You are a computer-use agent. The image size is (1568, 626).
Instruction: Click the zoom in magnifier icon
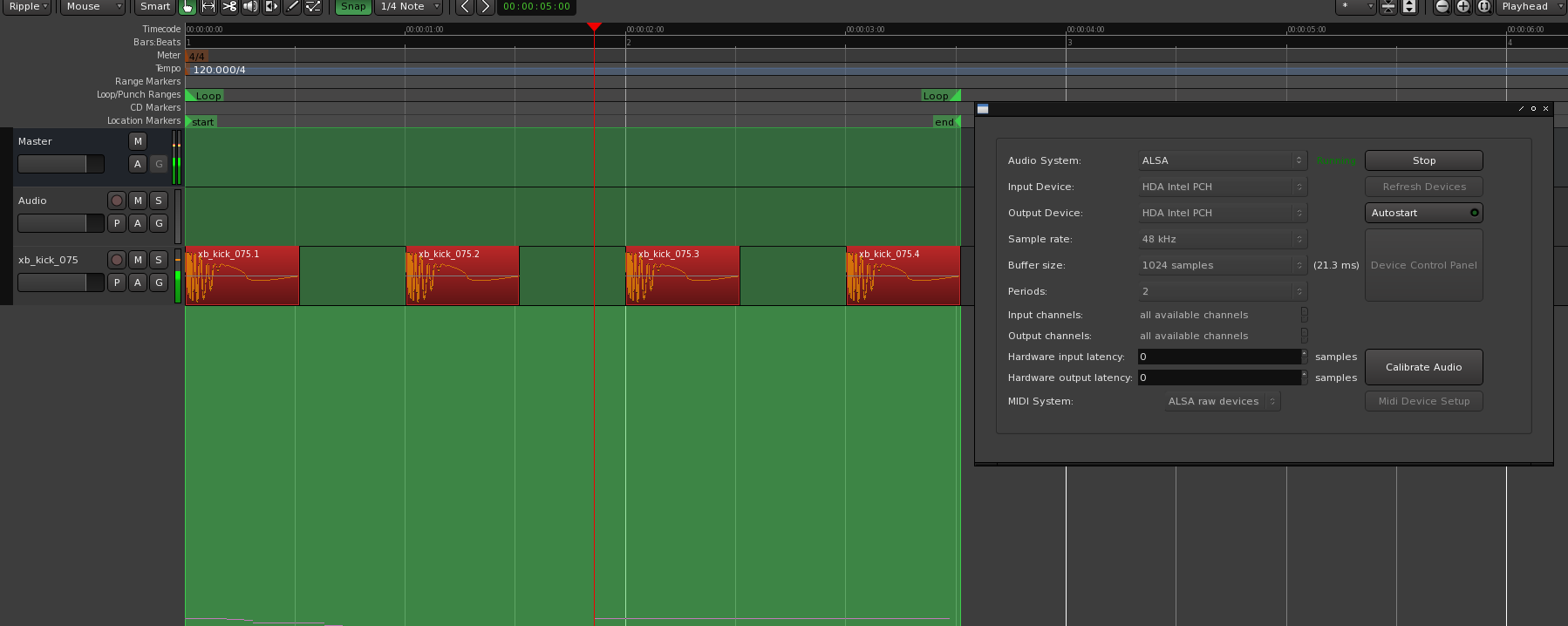[x=1463, y=7]
